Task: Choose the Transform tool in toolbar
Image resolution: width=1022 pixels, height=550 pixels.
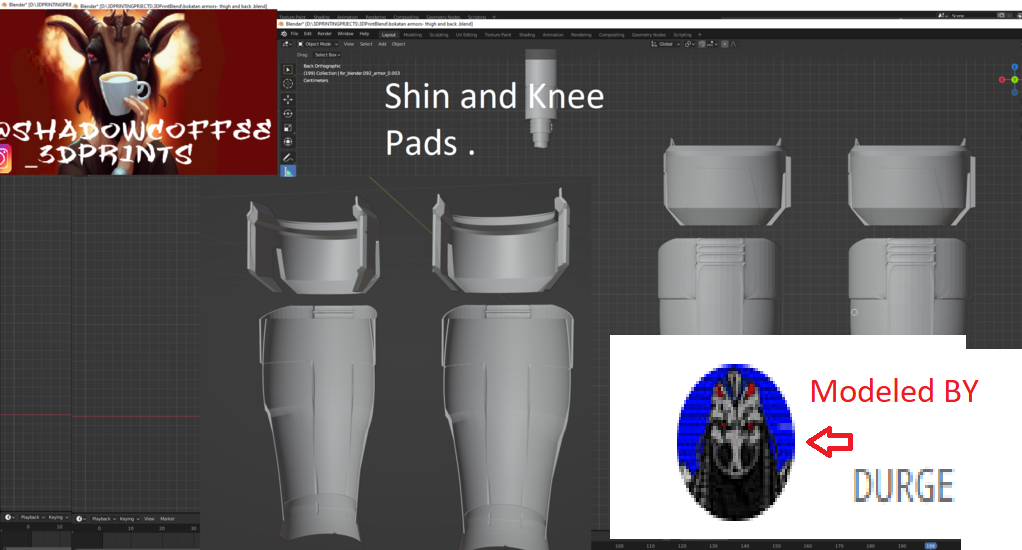Action: point(288,141)
